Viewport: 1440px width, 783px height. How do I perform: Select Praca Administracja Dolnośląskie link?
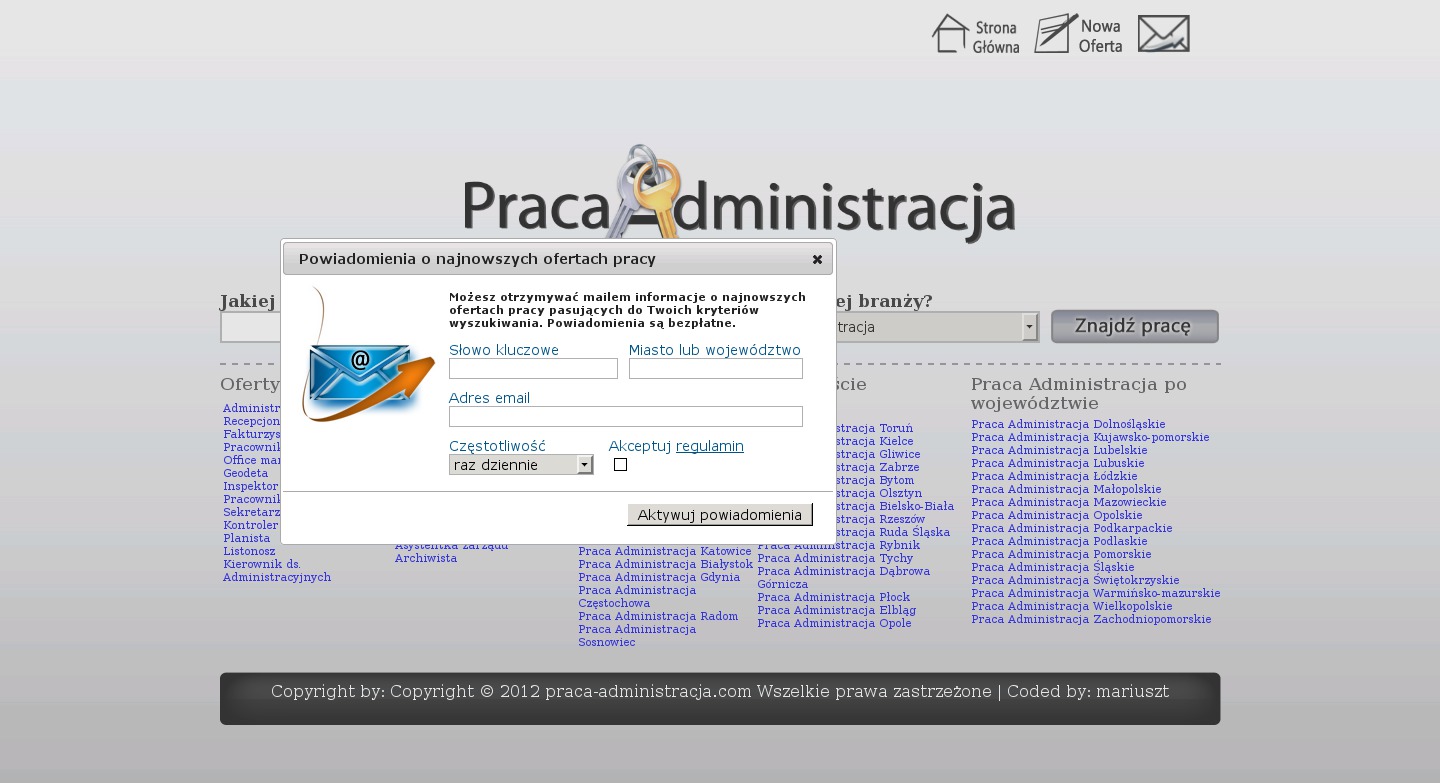(x=1068, y=424)
